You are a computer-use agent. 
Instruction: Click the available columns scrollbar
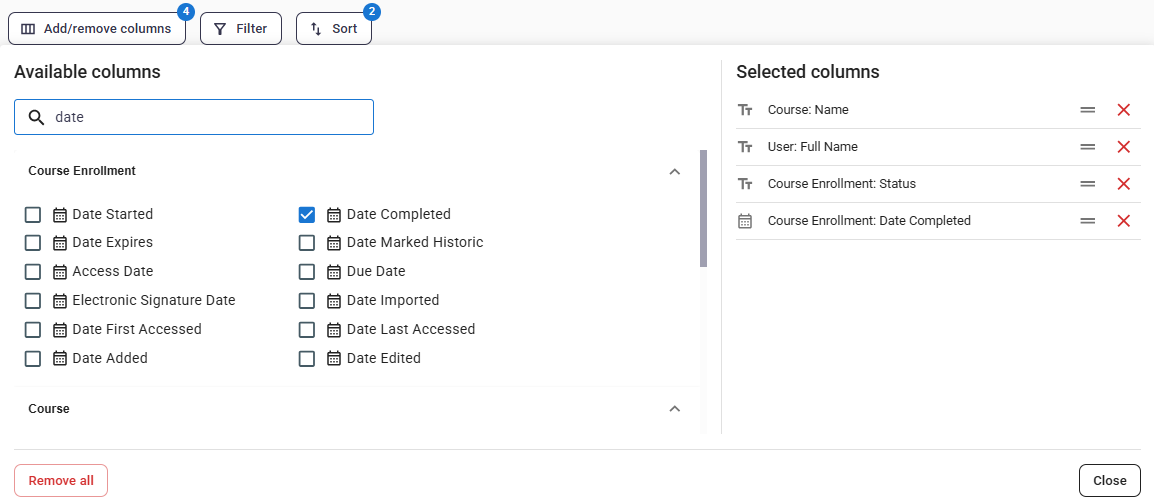tap(704, 208)
